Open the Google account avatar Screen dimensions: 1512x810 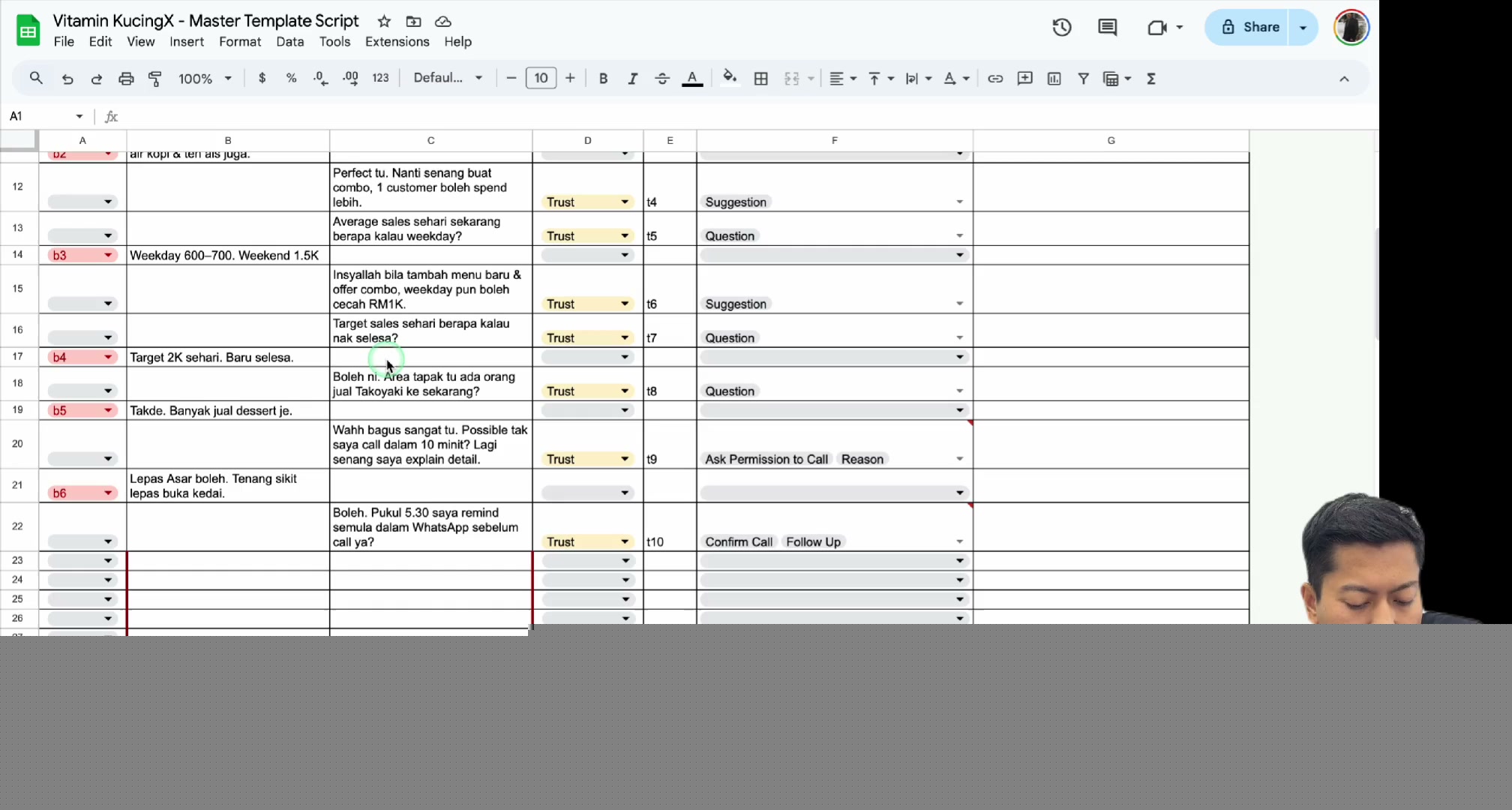pyautogui.click(x=1351, y=28)
